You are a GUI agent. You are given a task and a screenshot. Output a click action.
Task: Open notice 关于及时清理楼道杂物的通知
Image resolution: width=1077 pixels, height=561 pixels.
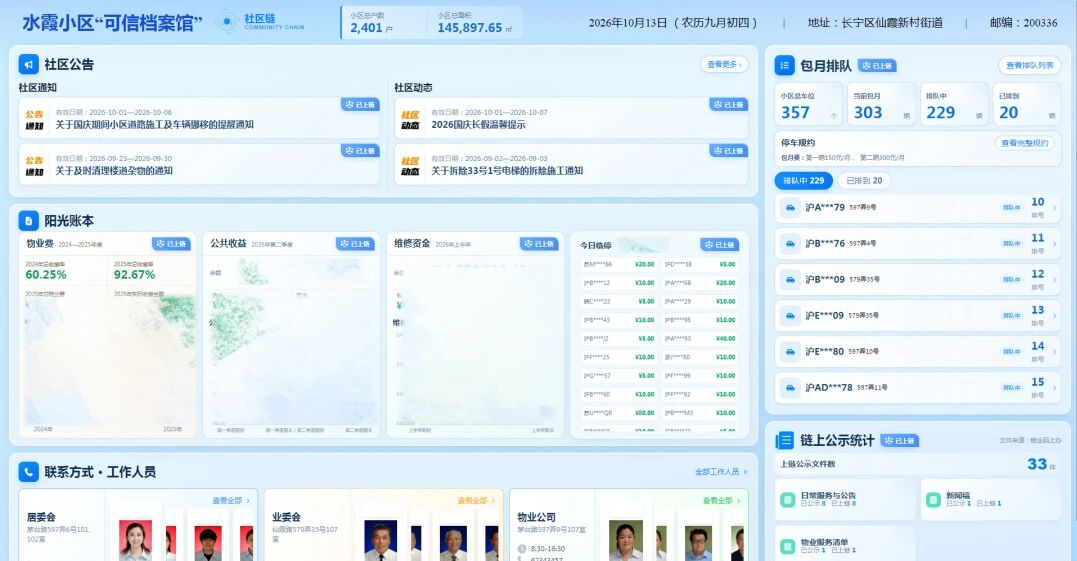tap(199, 164)
